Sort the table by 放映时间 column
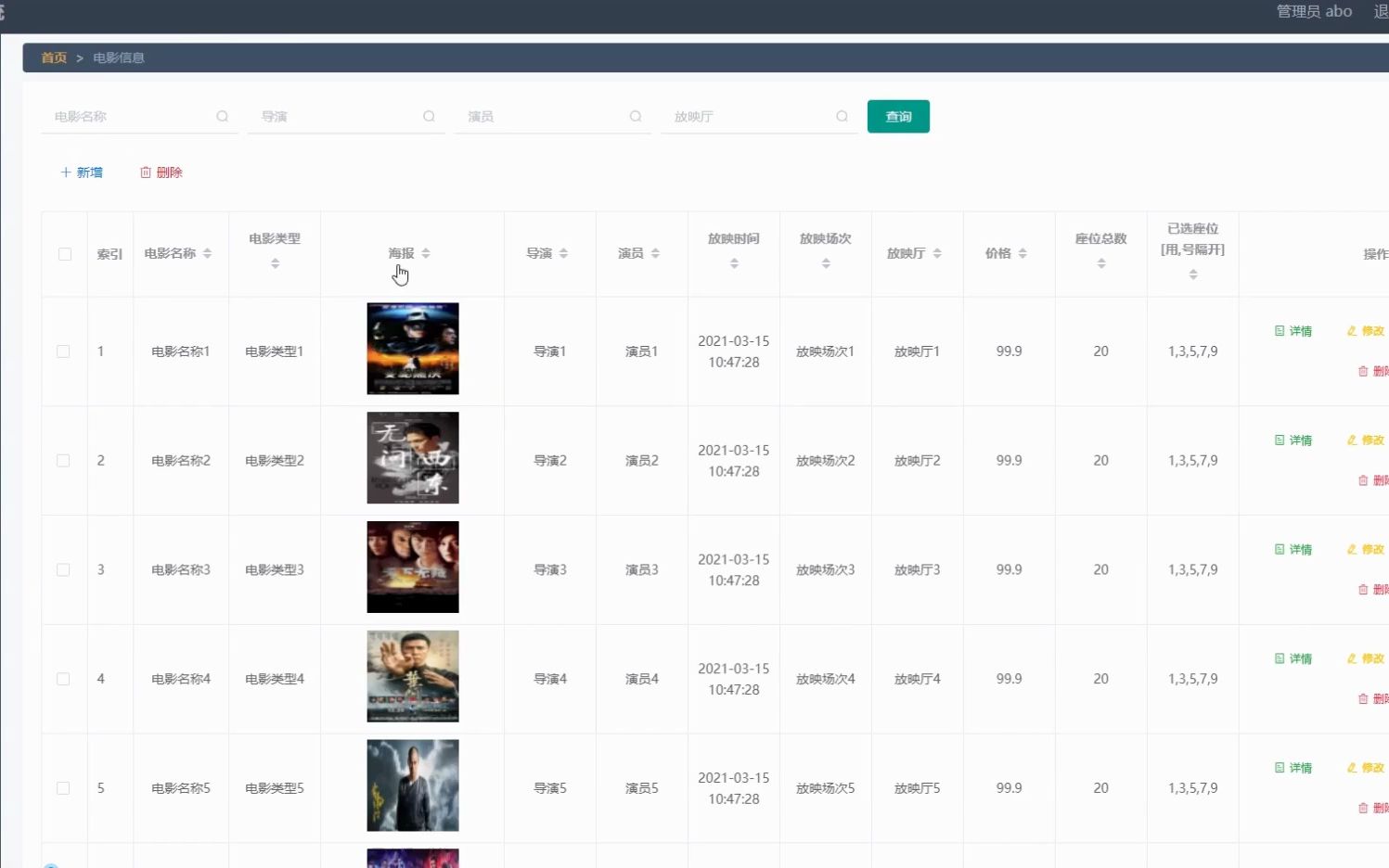Screen dimensions: 1389x868 coord(733,262)
